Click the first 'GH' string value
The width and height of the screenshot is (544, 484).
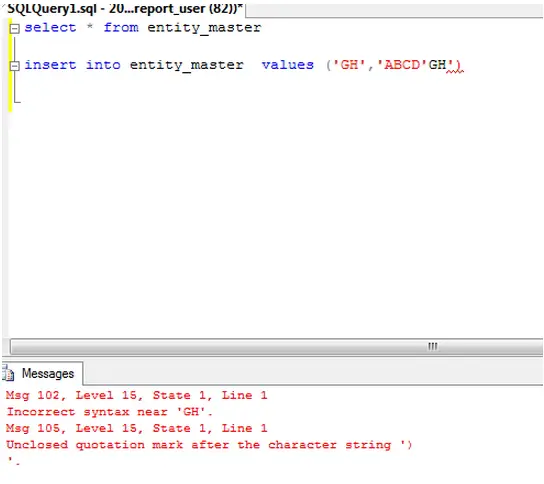349,65
